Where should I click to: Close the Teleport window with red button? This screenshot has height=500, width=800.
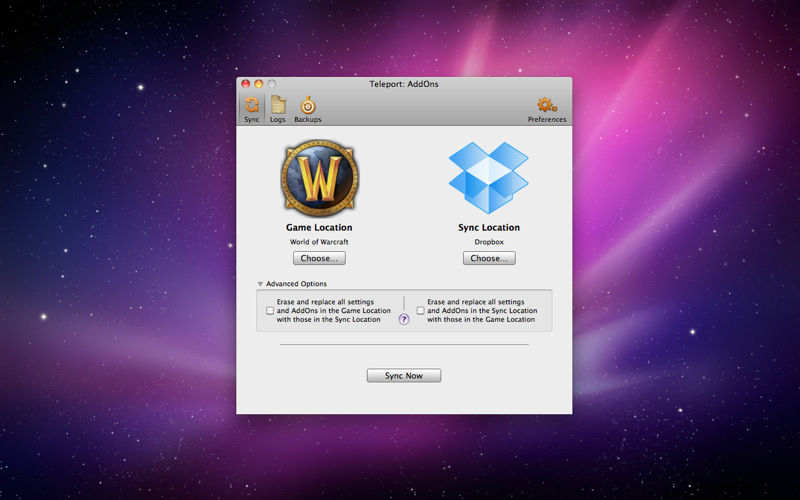click(x=245, y=84)
